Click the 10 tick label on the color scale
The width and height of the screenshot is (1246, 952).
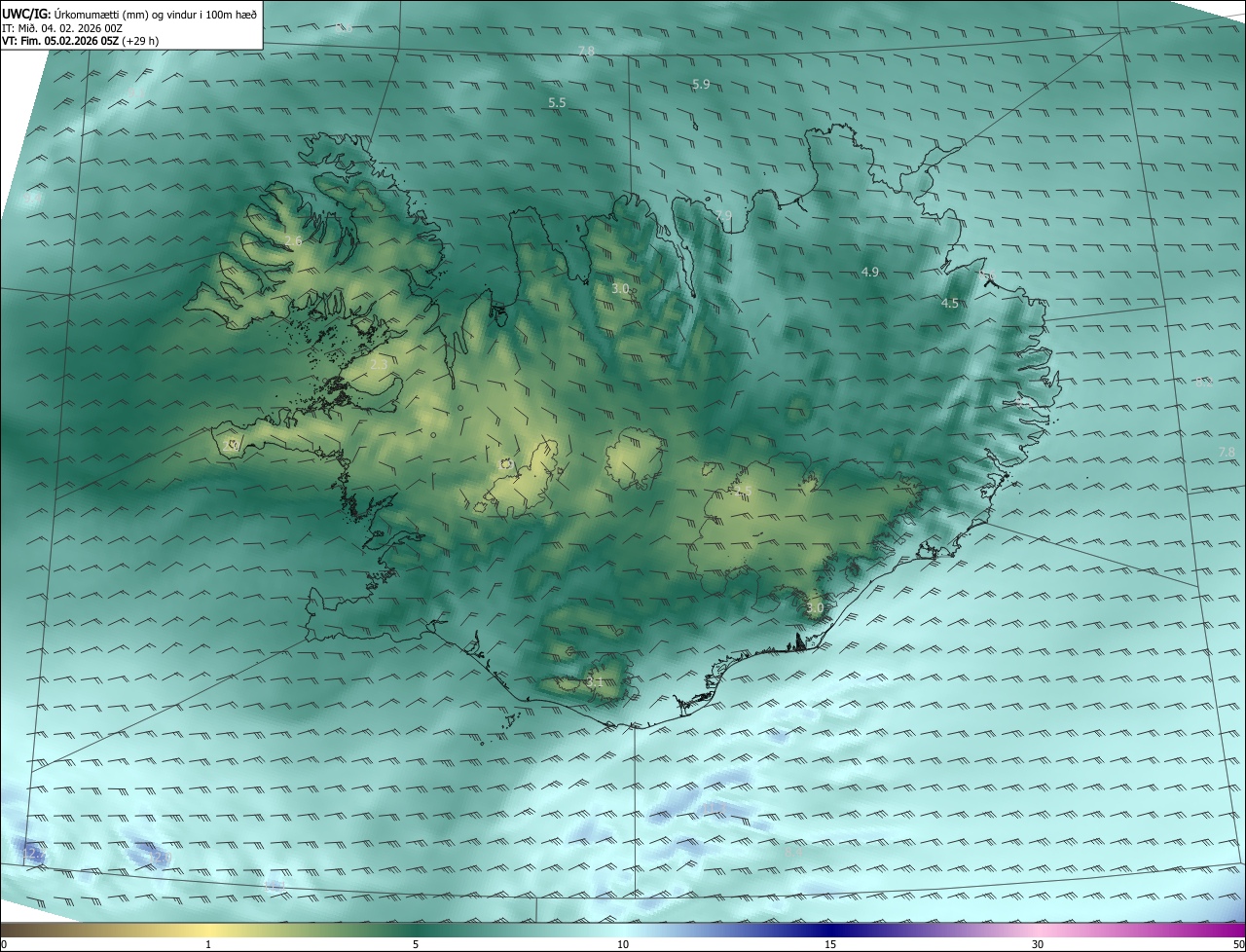(x=623, y=944)
